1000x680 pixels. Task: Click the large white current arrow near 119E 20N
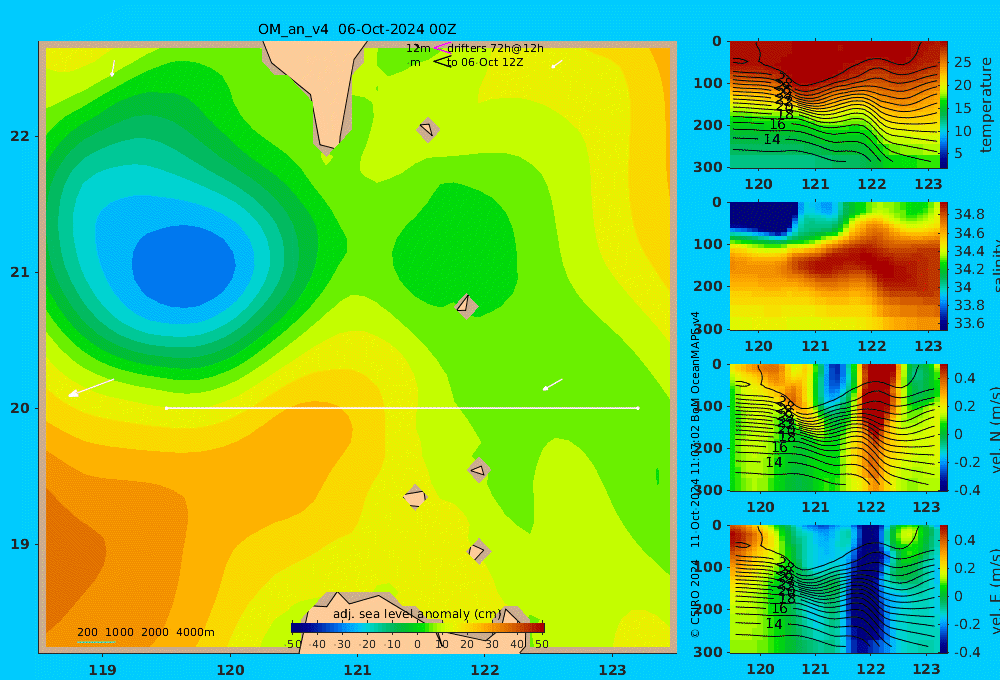(91, 388)
